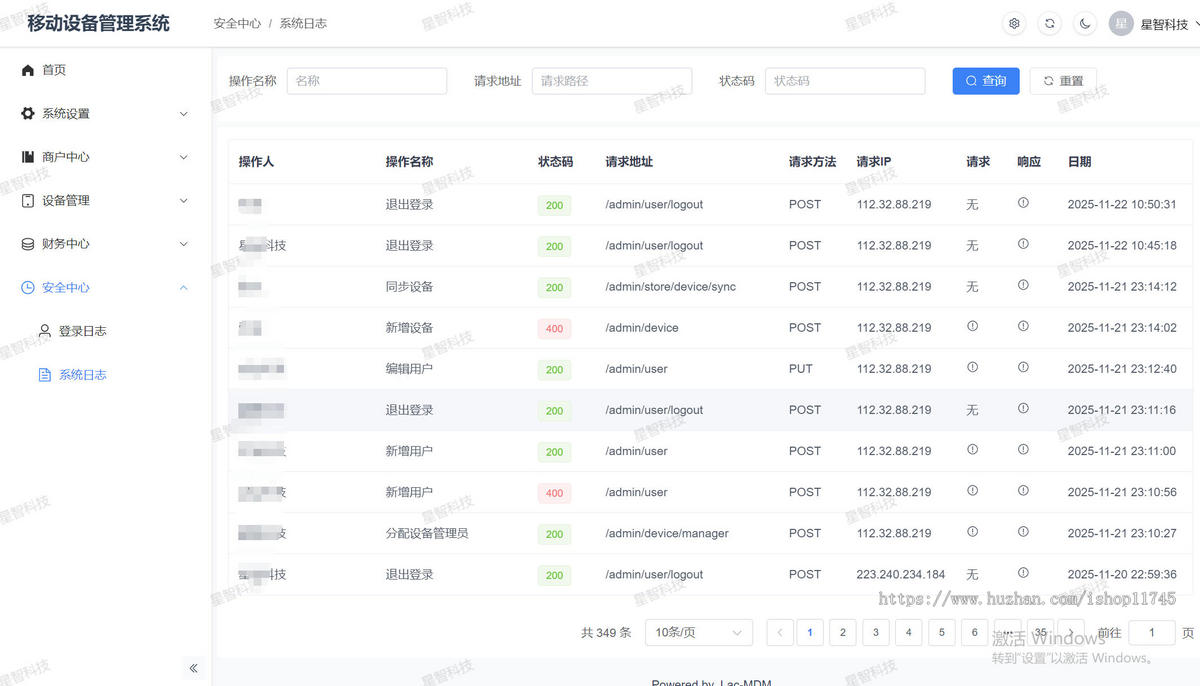Click the 查询 search button
Screen dimensions: 1200x686
coord(986,81)
